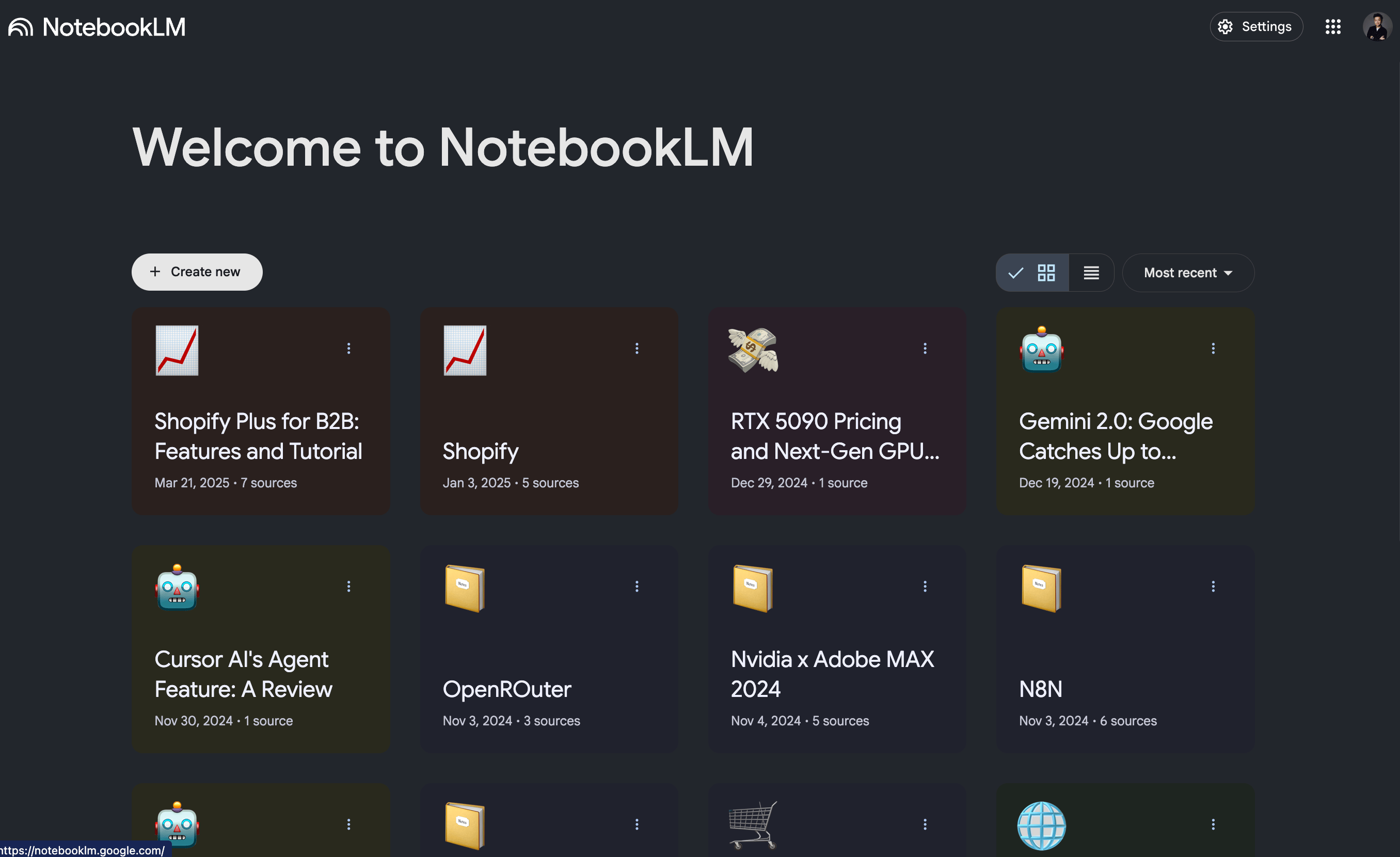This screenshot has width=1400, height=857.
Task: Click the 'Welcome to NotebookLM' heading
Action: coord(442,147)
